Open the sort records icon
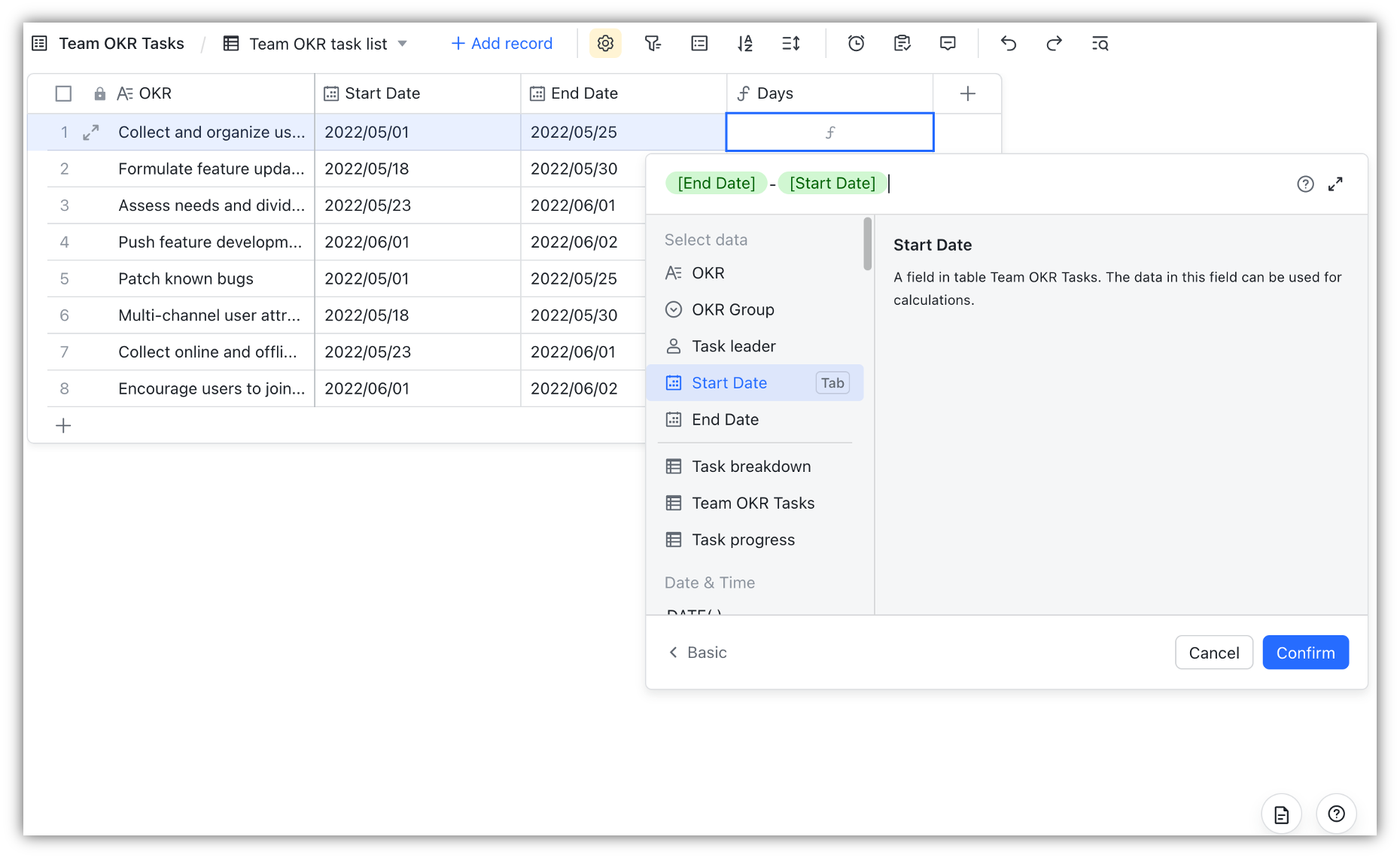The width and height of the screenshot is (1400, 858). click(744, 44)
